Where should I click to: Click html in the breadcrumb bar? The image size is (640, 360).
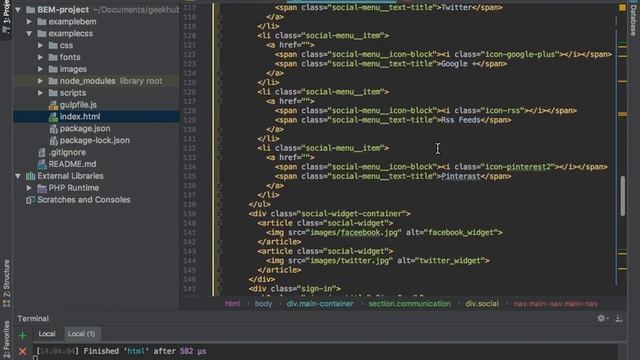(232, 304)
